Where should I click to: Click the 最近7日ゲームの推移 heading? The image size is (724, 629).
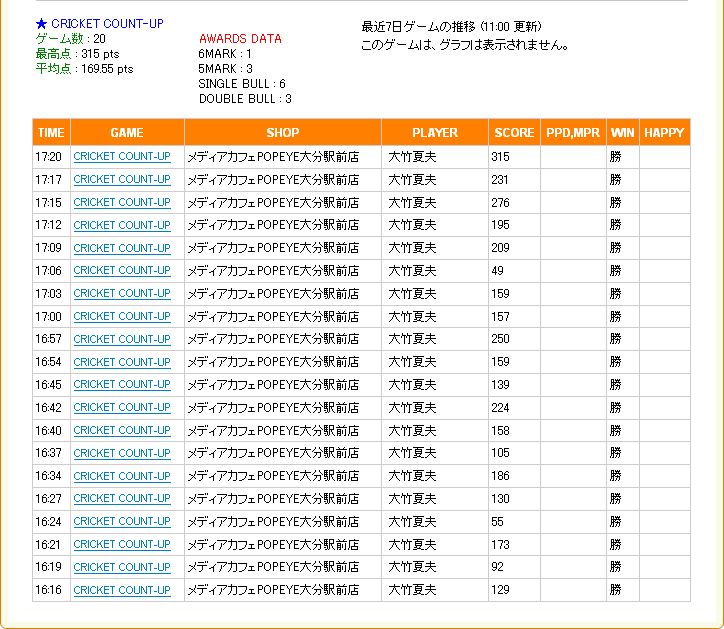[451, 27]
